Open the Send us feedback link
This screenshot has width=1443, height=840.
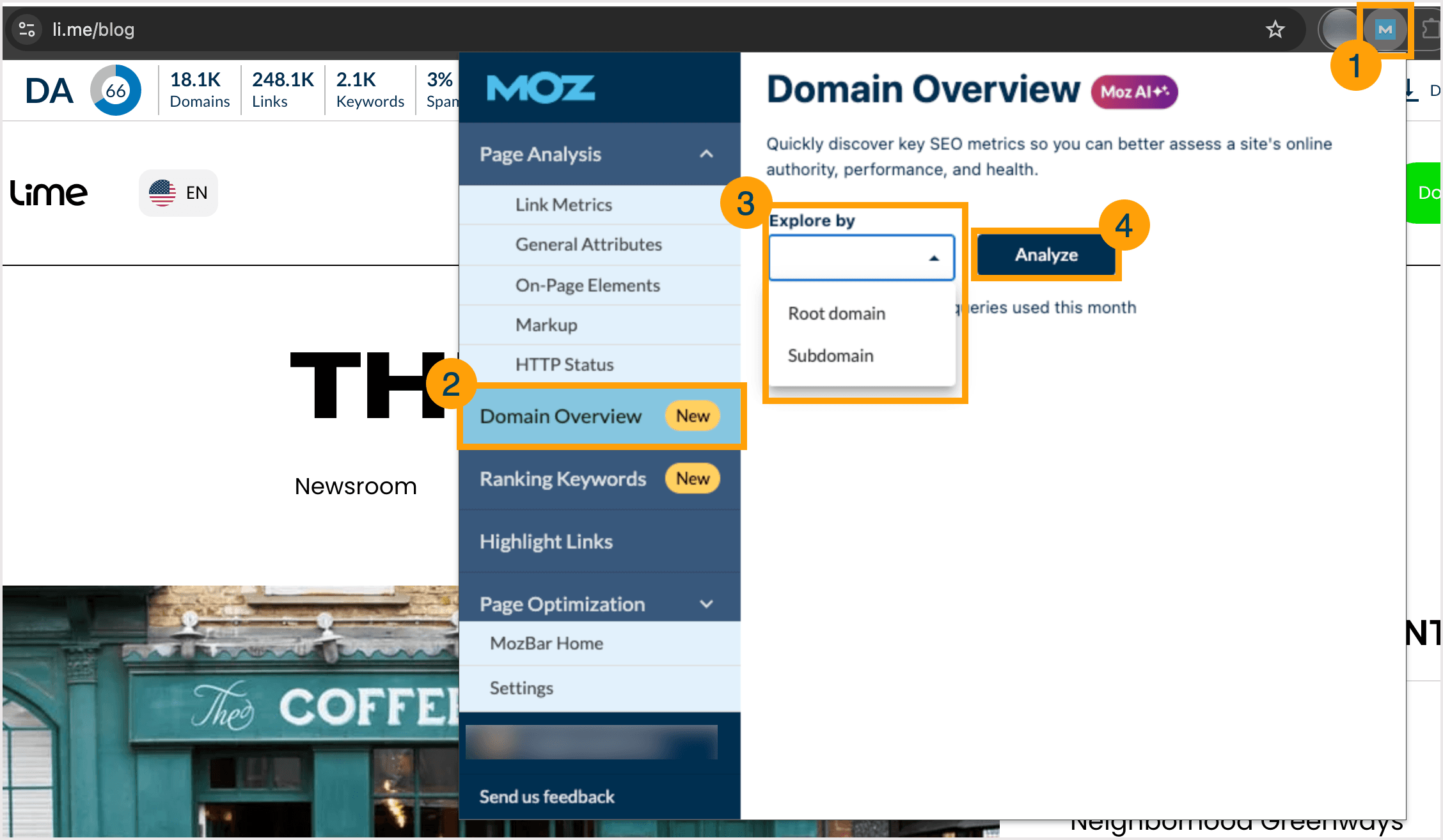tap(547, 796)
